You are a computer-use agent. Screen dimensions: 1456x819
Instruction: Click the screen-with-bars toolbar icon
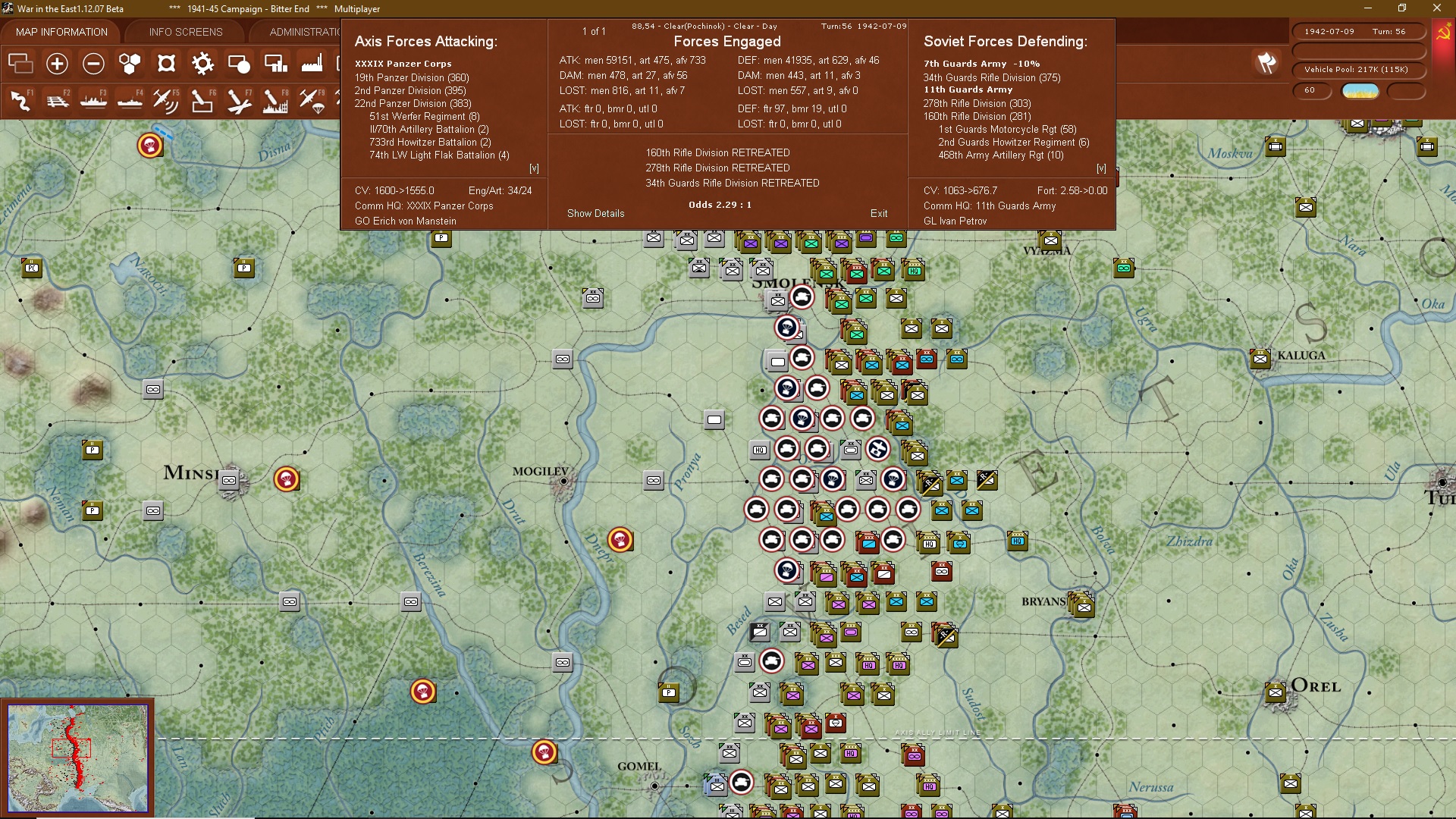coord(275,64)
